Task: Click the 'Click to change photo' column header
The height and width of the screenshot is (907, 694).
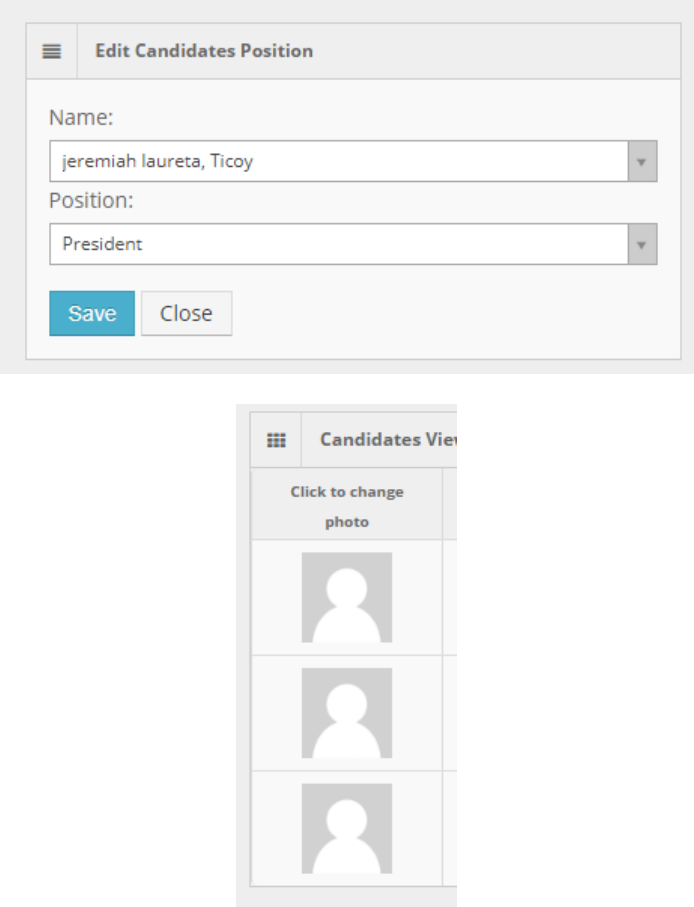Action: tap(347, 506)
